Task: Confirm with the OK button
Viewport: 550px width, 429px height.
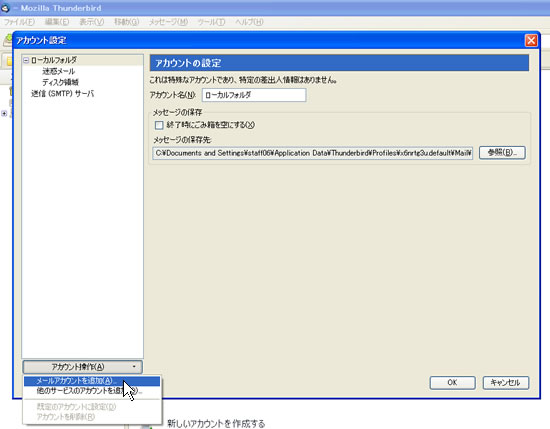Action: 452,383
